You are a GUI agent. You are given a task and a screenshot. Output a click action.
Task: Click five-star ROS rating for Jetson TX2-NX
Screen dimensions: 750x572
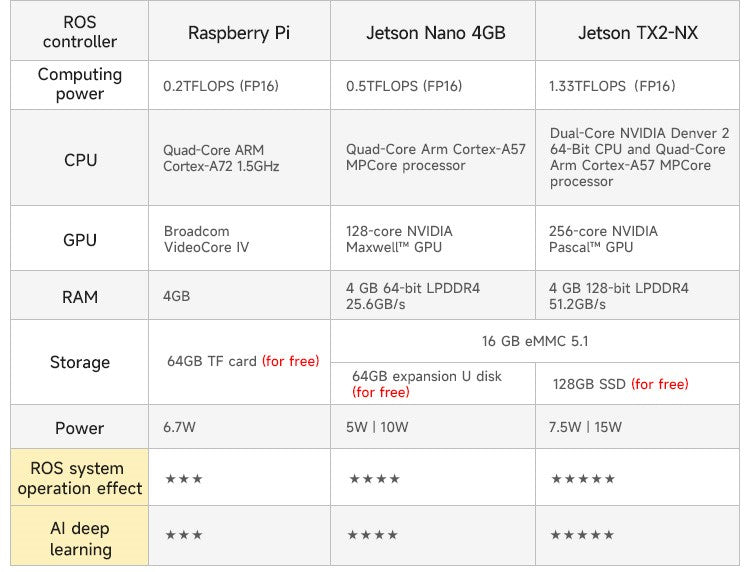(583, 479)
